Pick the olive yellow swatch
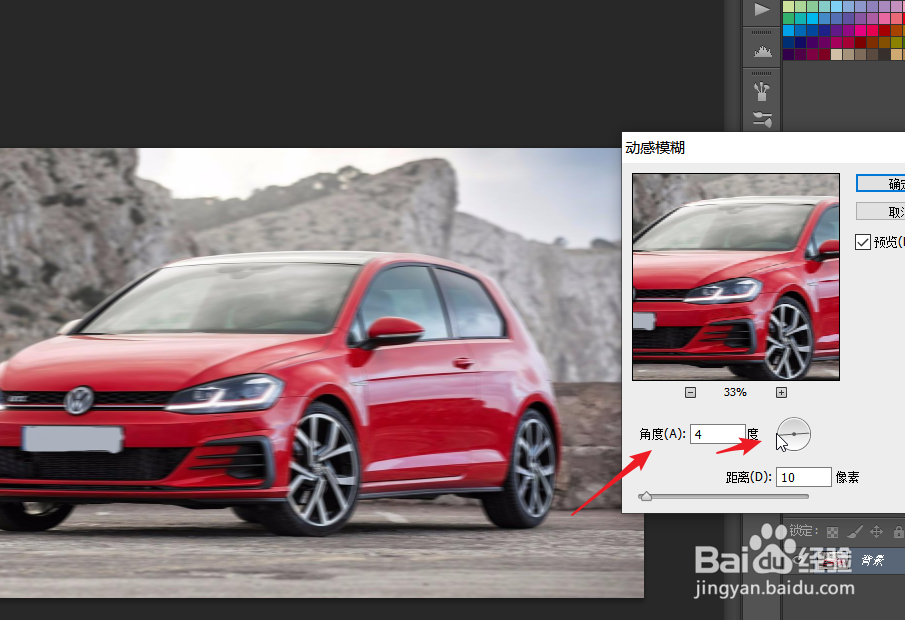The image size is (905, 620). (896, 42)
